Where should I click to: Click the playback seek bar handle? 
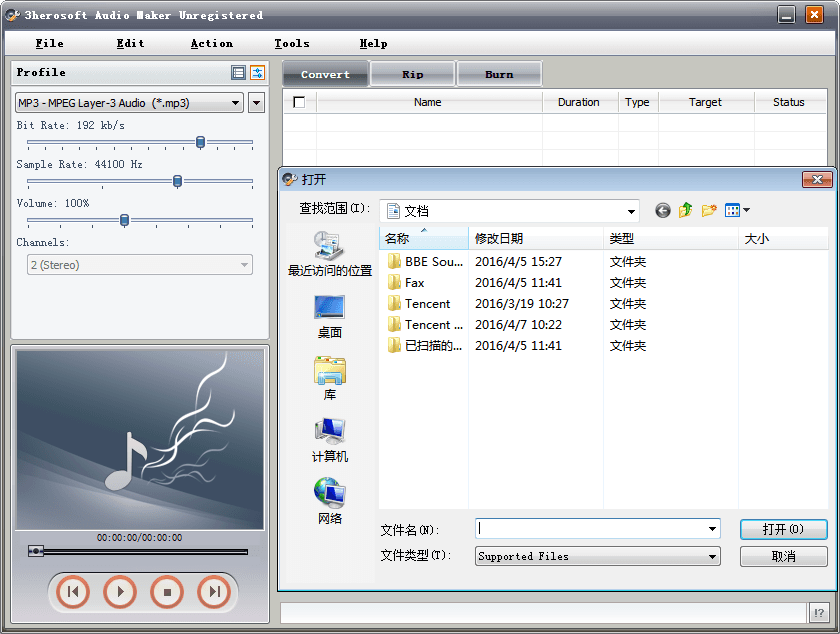point(35,551)
